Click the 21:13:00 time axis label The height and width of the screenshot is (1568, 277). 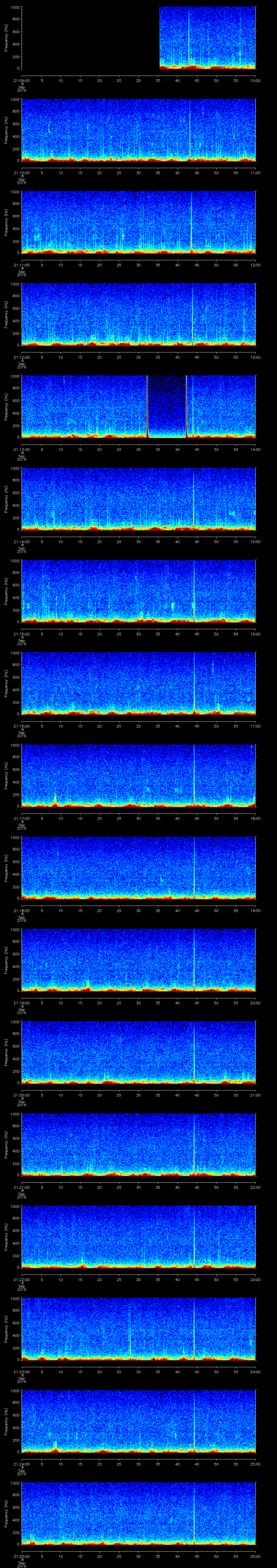(x=21, y=449)
